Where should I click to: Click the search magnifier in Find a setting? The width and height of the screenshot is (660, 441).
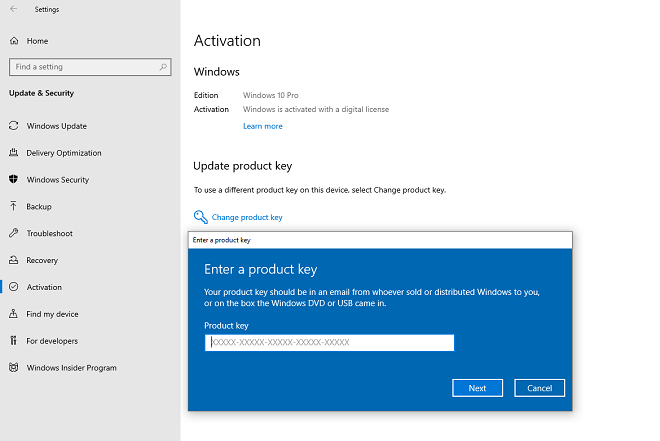tap(163, 67)
